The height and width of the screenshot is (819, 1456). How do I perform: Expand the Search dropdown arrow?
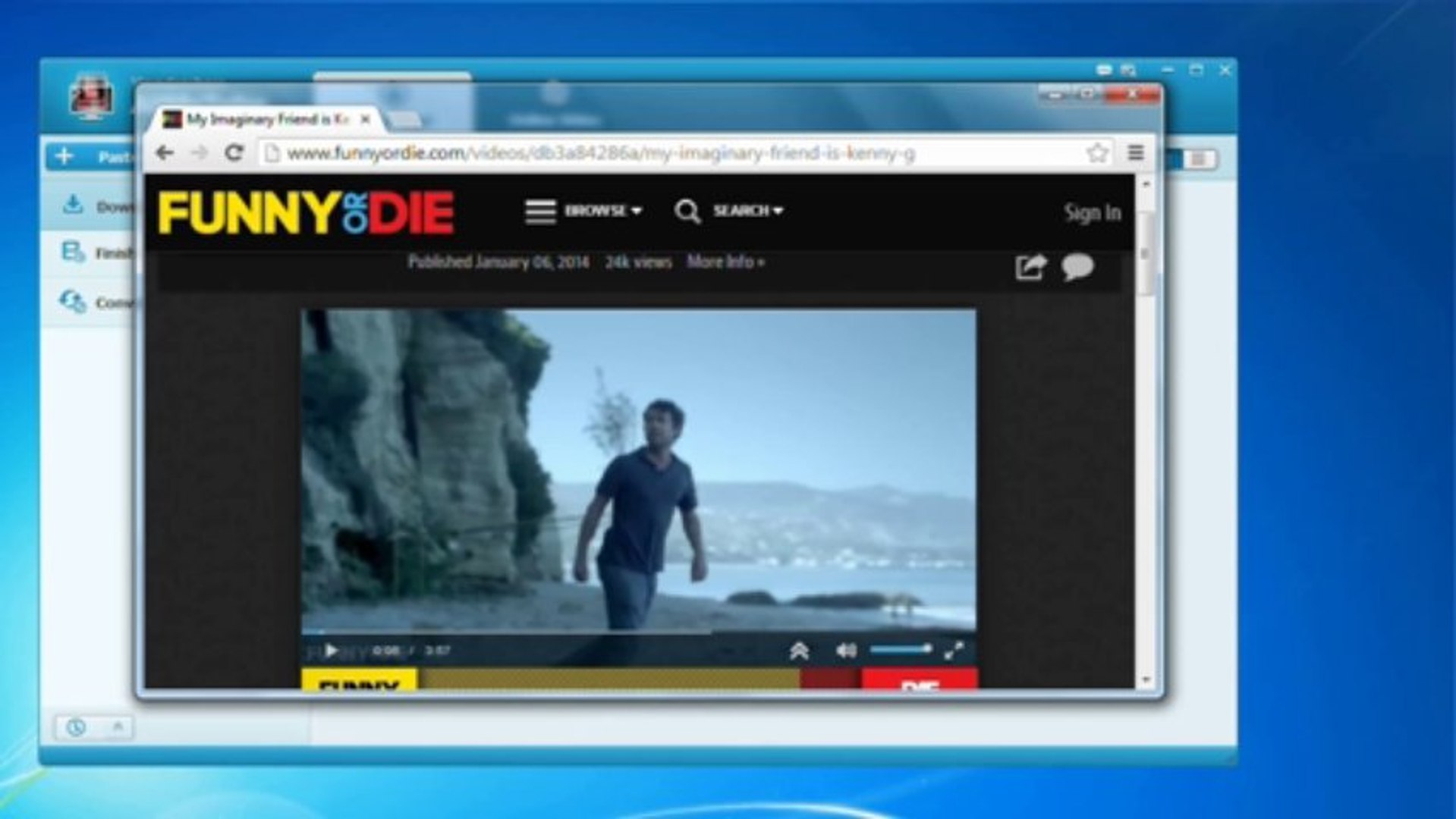(779, 212)
